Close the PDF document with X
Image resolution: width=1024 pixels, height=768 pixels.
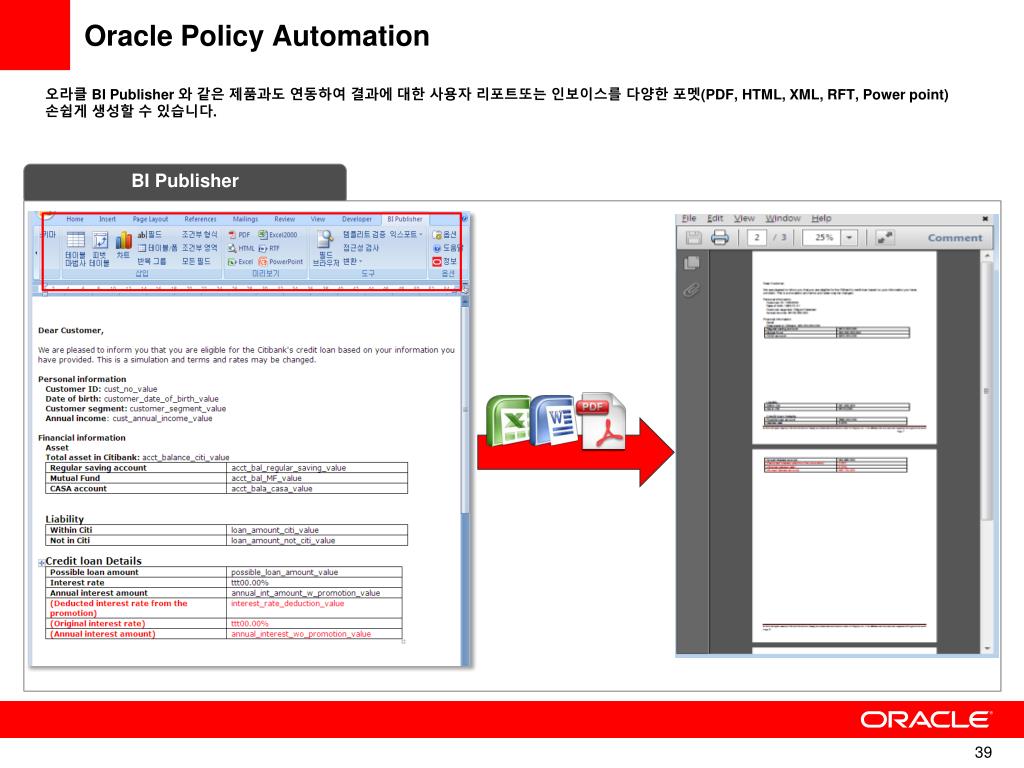point(985,219)
